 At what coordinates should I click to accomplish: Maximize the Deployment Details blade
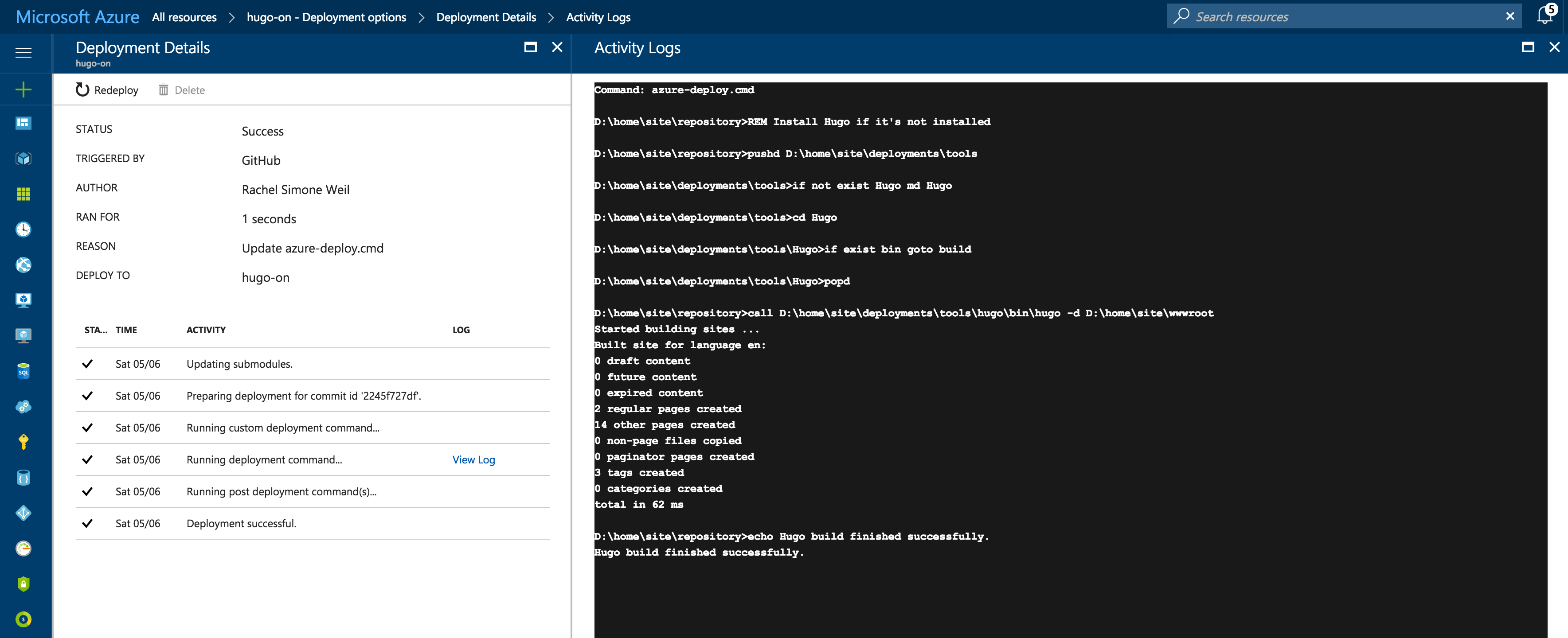(530, 47)
